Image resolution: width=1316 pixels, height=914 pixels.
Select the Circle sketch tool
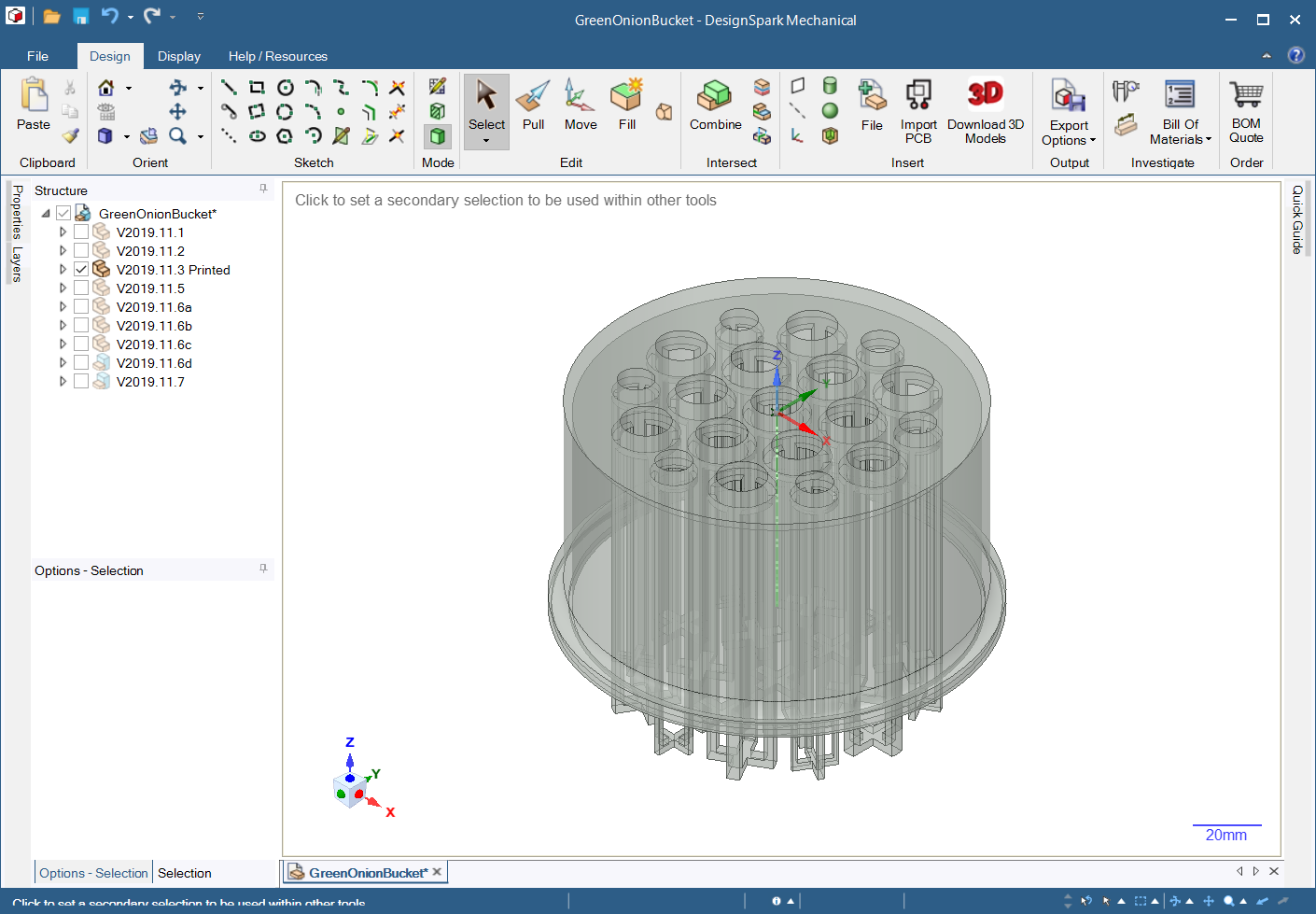pos(286,88)
